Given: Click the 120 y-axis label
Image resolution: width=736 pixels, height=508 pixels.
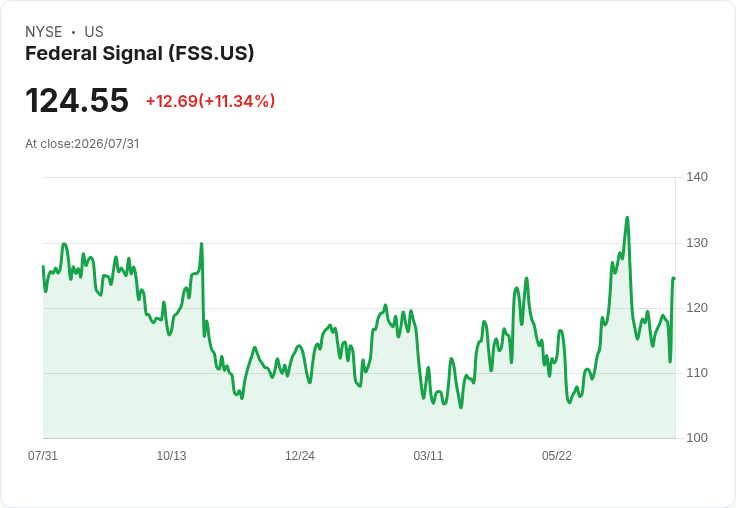Looking at the screenshot, I should point(697,308).
